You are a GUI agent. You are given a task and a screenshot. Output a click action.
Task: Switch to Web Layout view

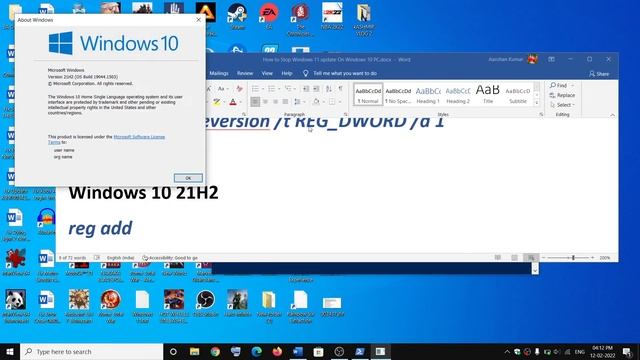(x=531, y=258)
